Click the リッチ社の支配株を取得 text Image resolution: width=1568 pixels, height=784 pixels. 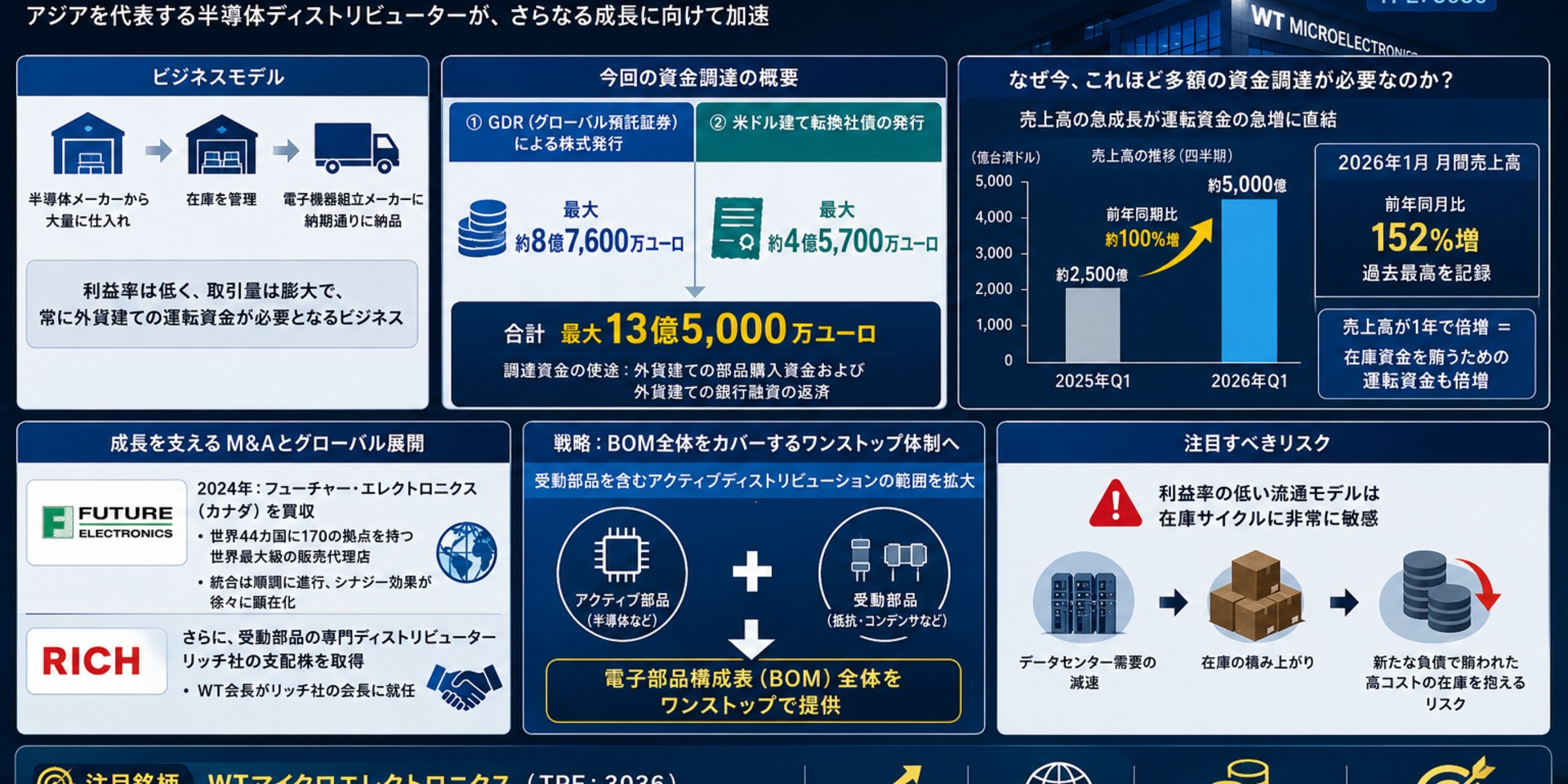[x=273, y=661]
